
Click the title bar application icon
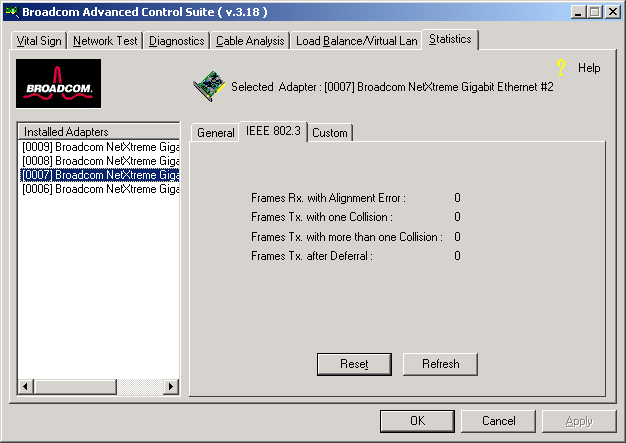[12, 12]
